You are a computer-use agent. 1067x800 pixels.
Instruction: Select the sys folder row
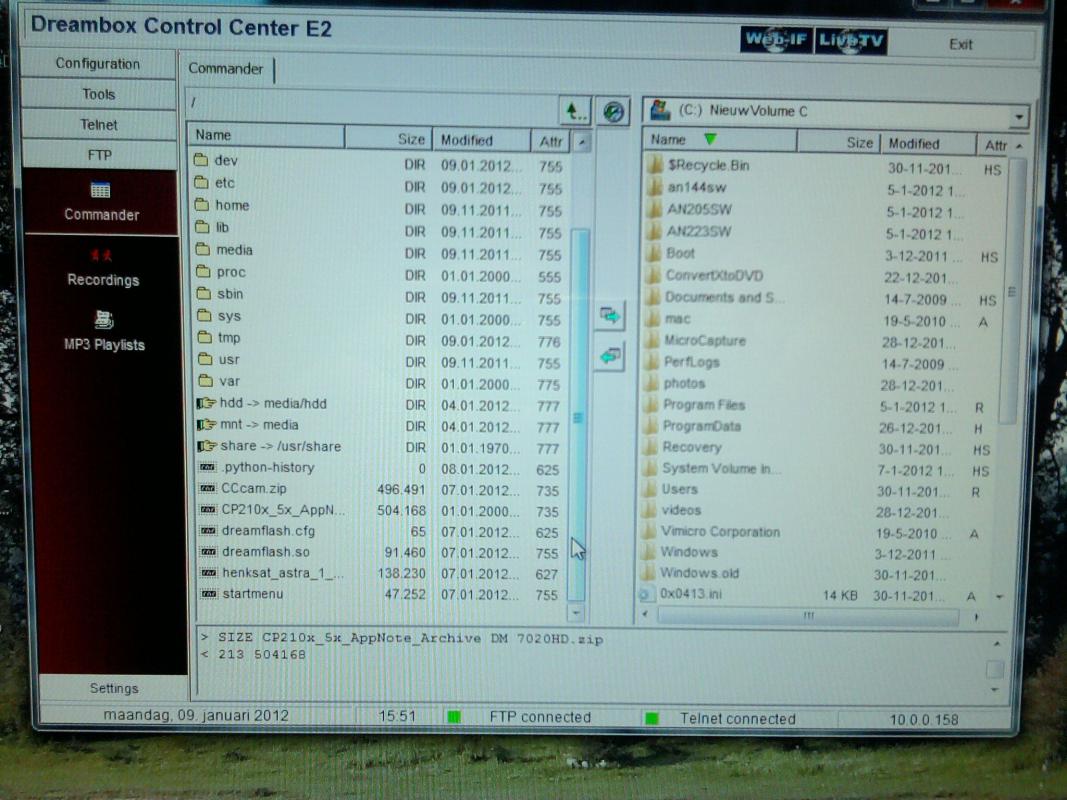pyautogui.click(x=380, y=316)
